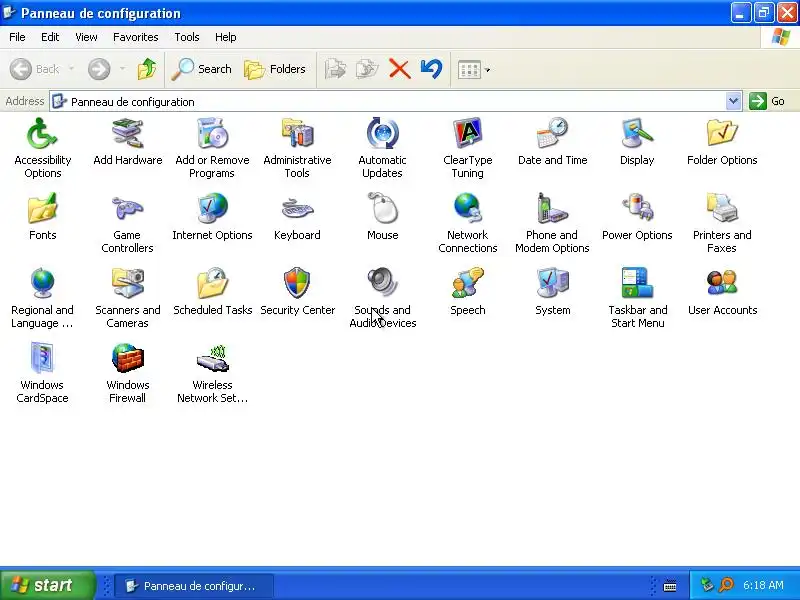Open Sounds and Audio Devices
800x600 pixels.
coord(383,298)
